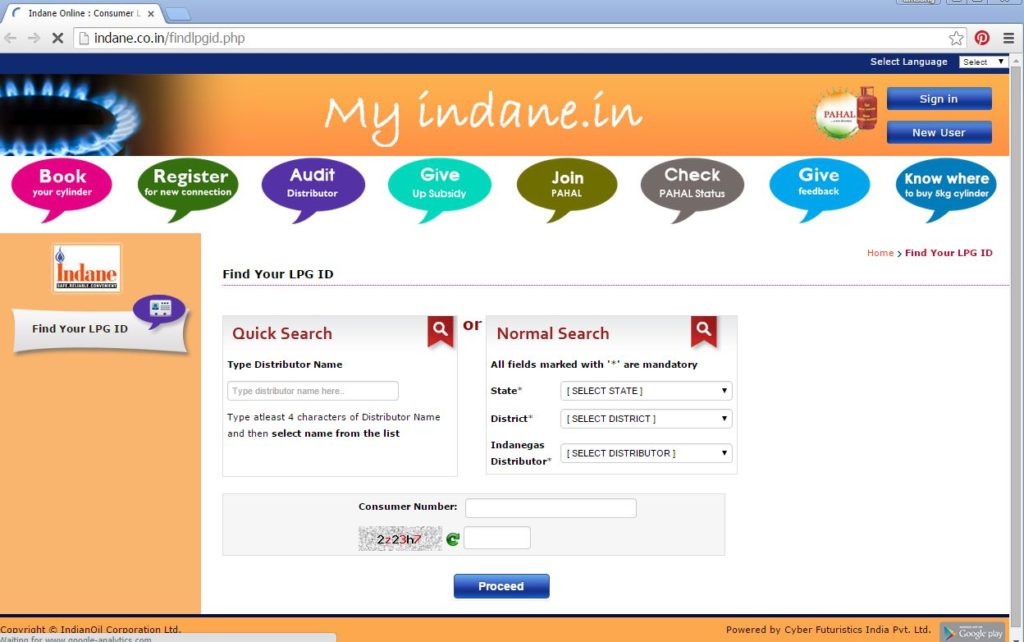
Task: Click the Sign in button
Action: (x=939, y=99)
